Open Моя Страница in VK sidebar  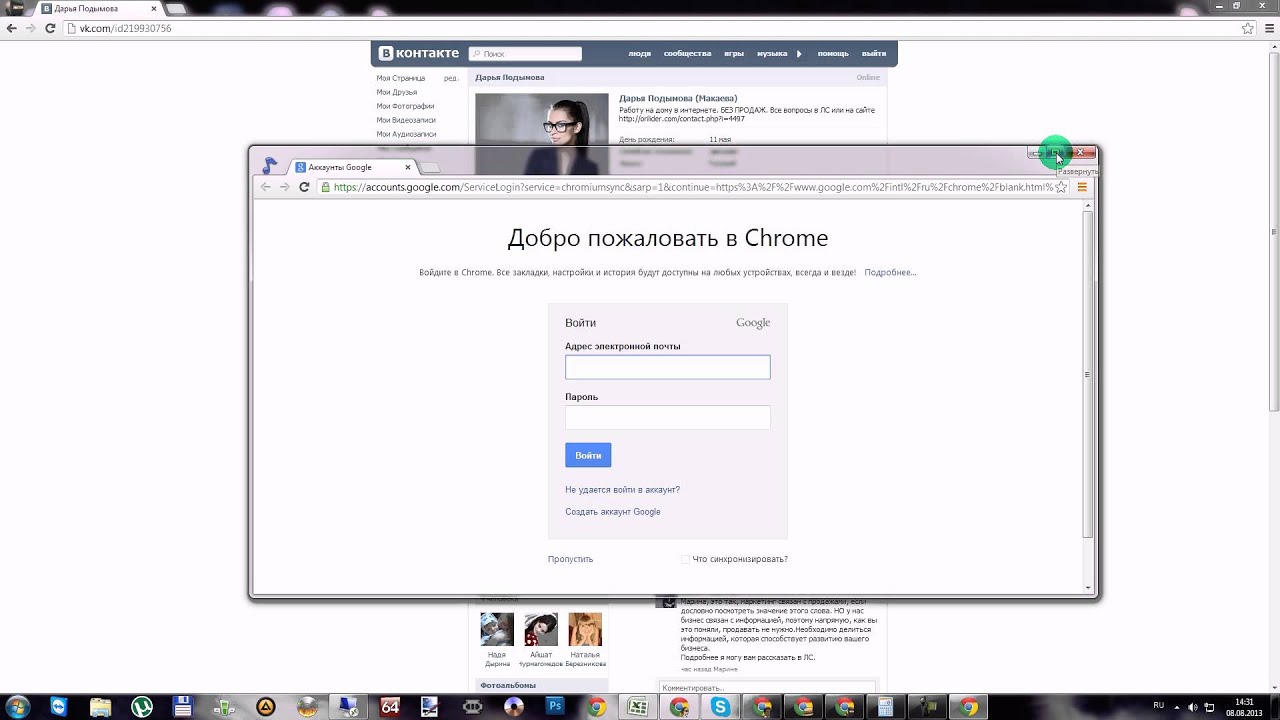[400, 78]
